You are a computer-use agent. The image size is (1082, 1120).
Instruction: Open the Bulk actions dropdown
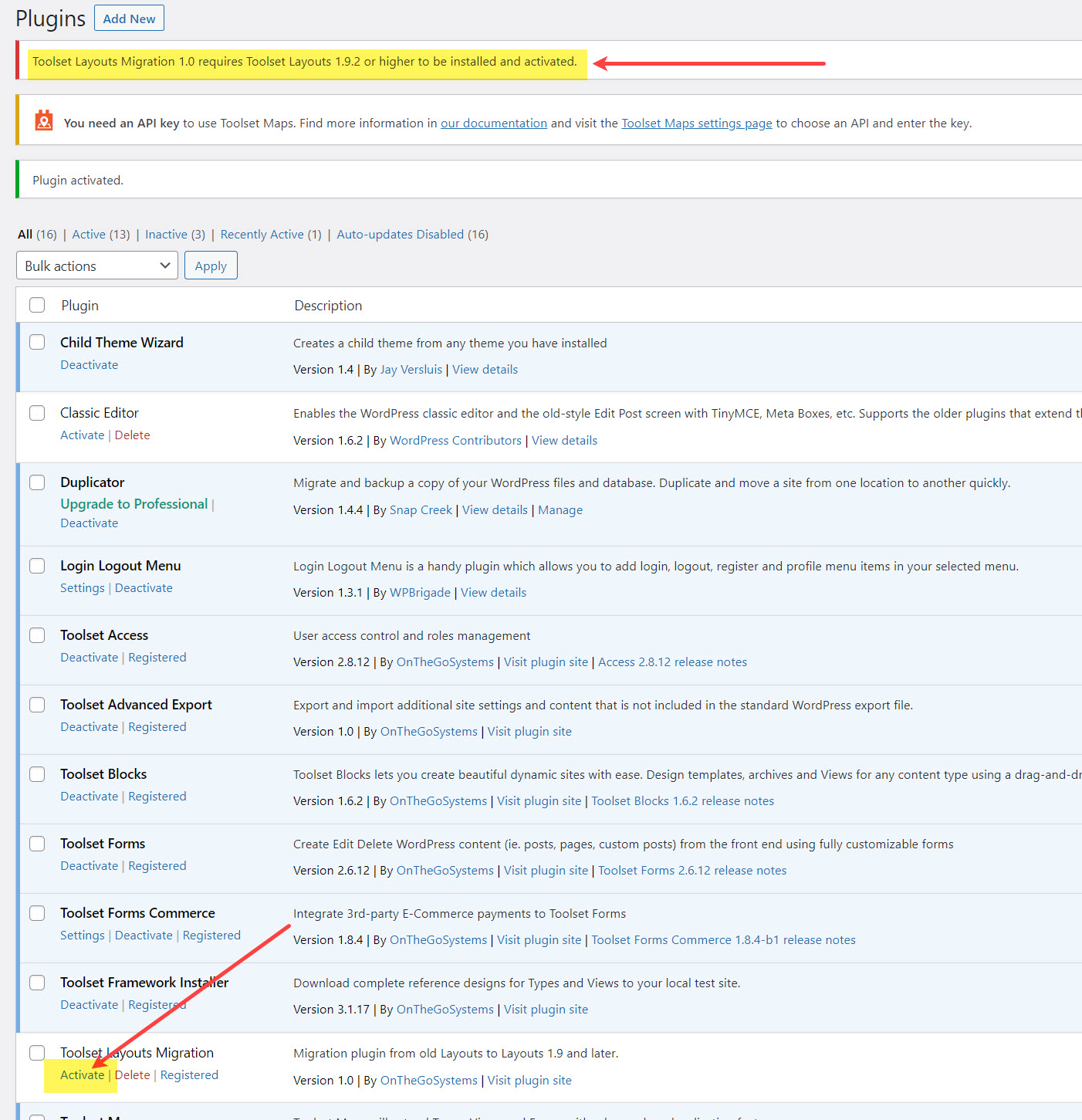pos(97,266)
